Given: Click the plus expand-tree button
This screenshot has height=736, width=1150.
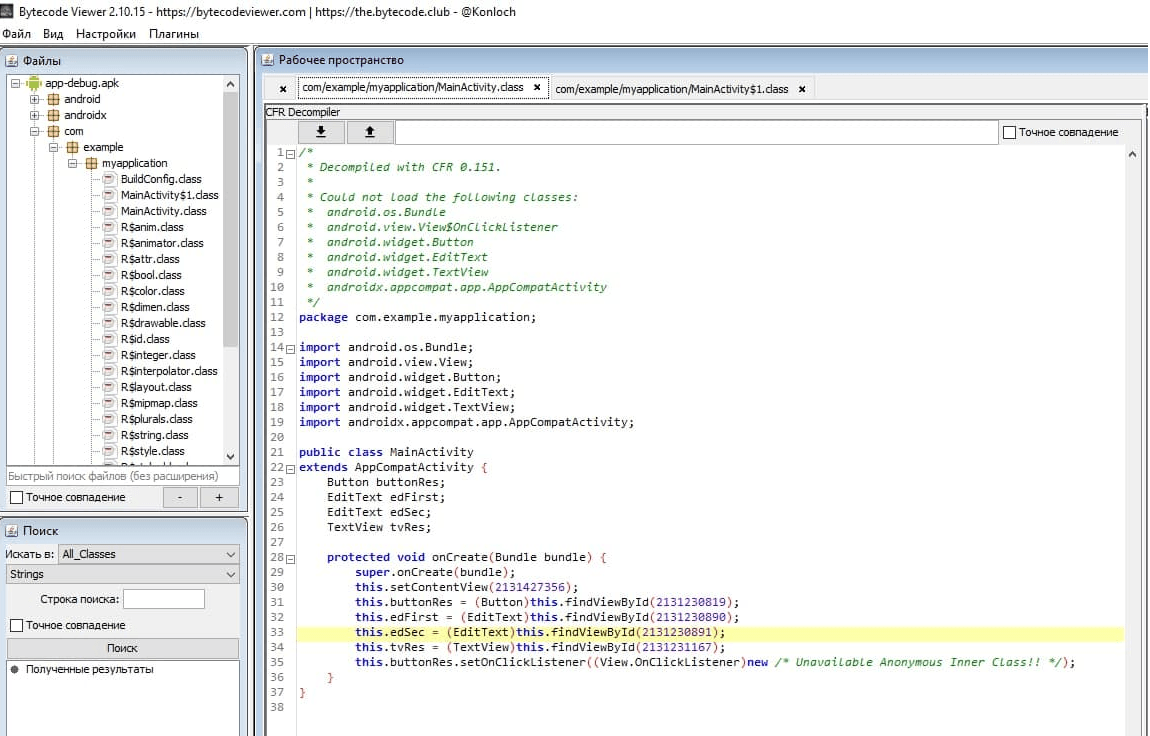Looking at the screenshot, I should point(219,497).
